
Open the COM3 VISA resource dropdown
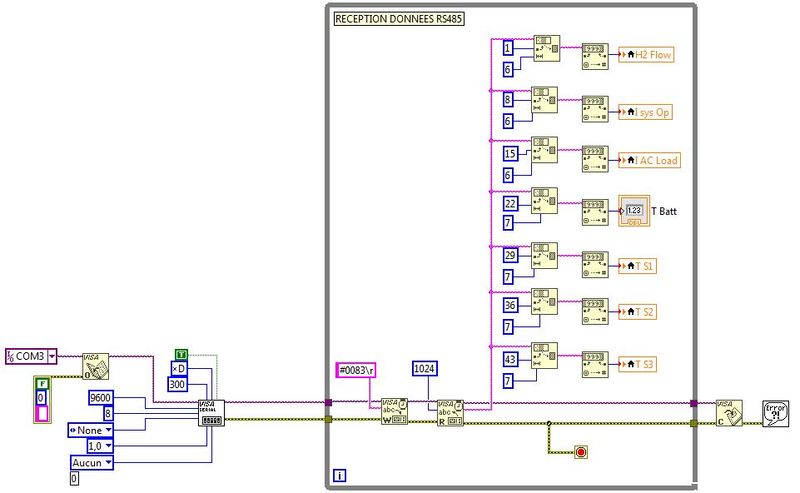51,356
